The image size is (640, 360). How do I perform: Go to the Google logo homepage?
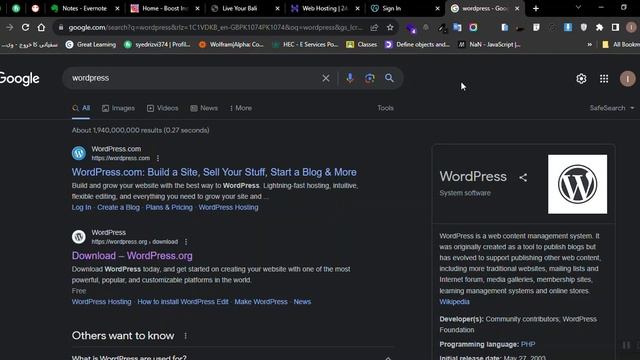pos(20,79)
